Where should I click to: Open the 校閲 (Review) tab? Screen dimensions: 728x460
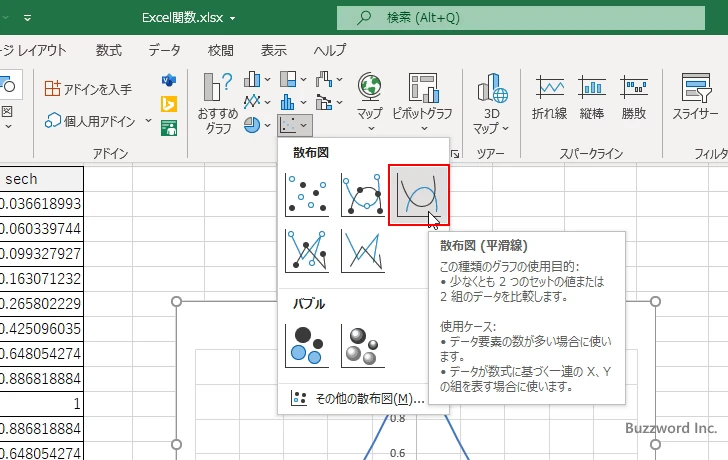(x=221, y=50)
